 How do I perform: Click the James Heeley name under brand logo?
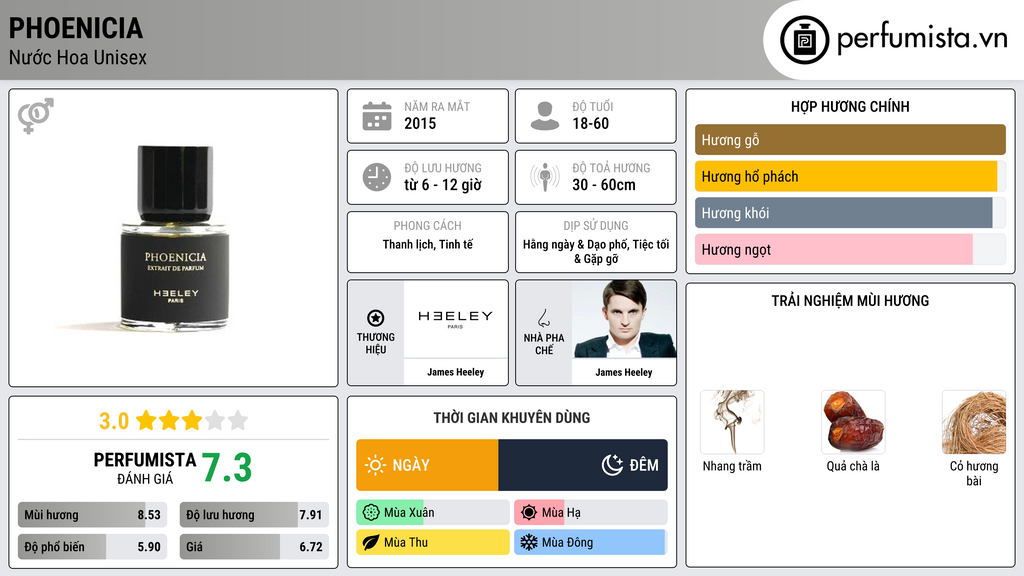455,372
